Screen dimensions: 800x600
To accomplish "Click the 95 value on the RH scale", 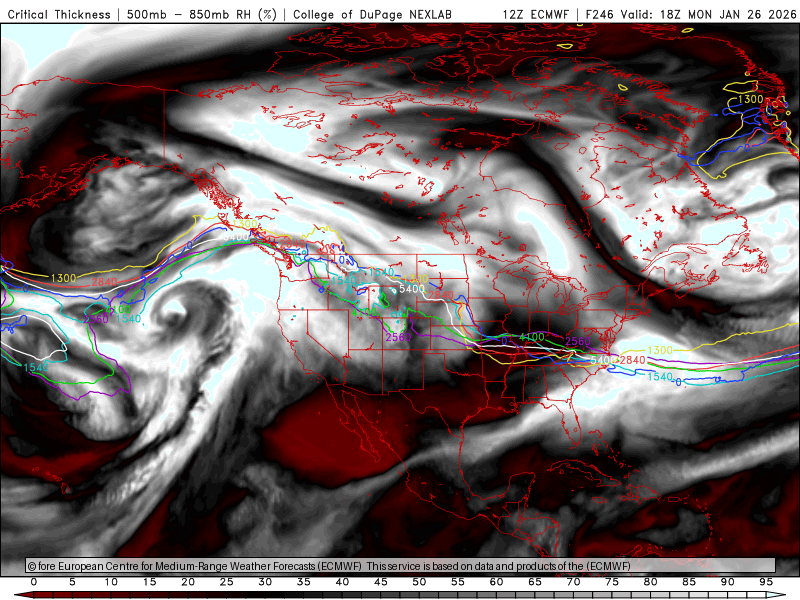I will click(766, 582).
